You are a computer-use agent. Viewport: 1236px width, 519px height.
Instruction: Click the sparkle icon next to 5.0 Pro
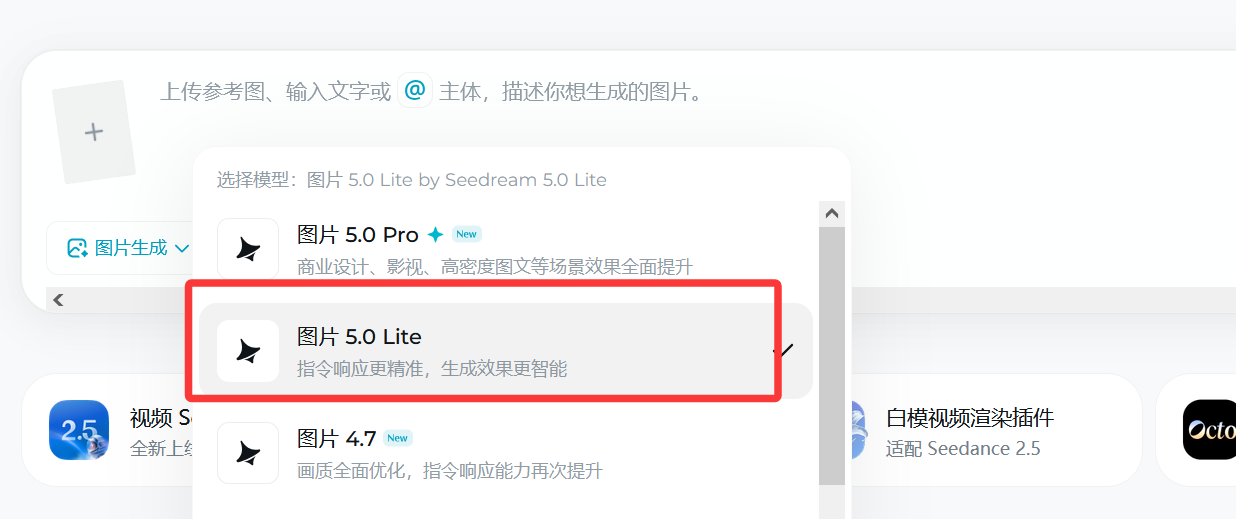[435, 234]
